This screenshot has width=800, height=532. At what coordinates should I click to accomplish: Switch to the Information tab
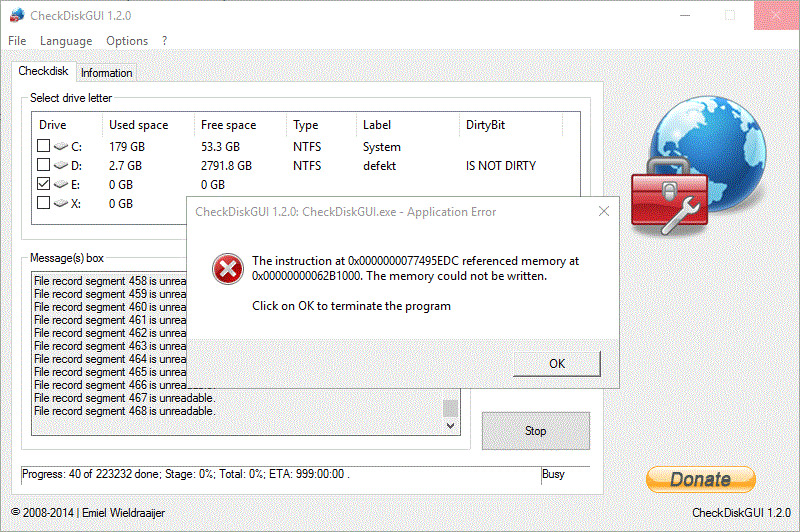(107, 73)
